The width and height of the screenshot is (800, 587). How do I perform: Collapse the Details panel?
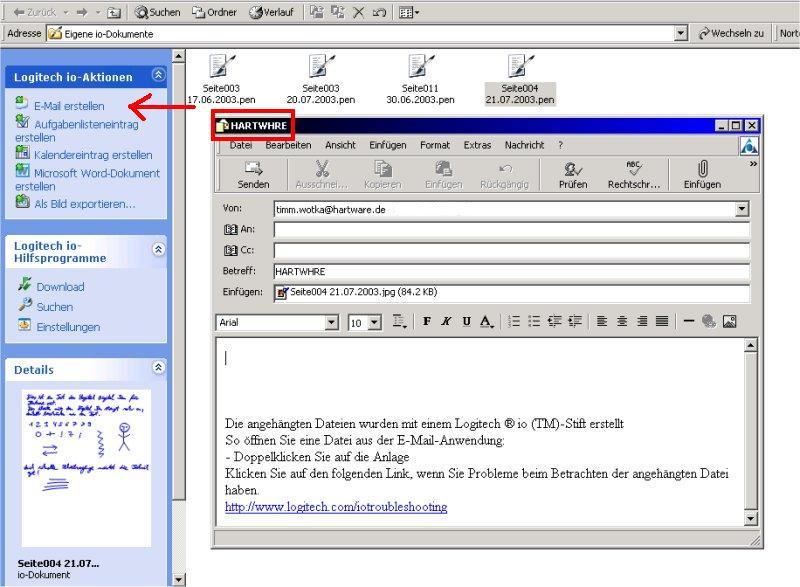click(159, 367)
